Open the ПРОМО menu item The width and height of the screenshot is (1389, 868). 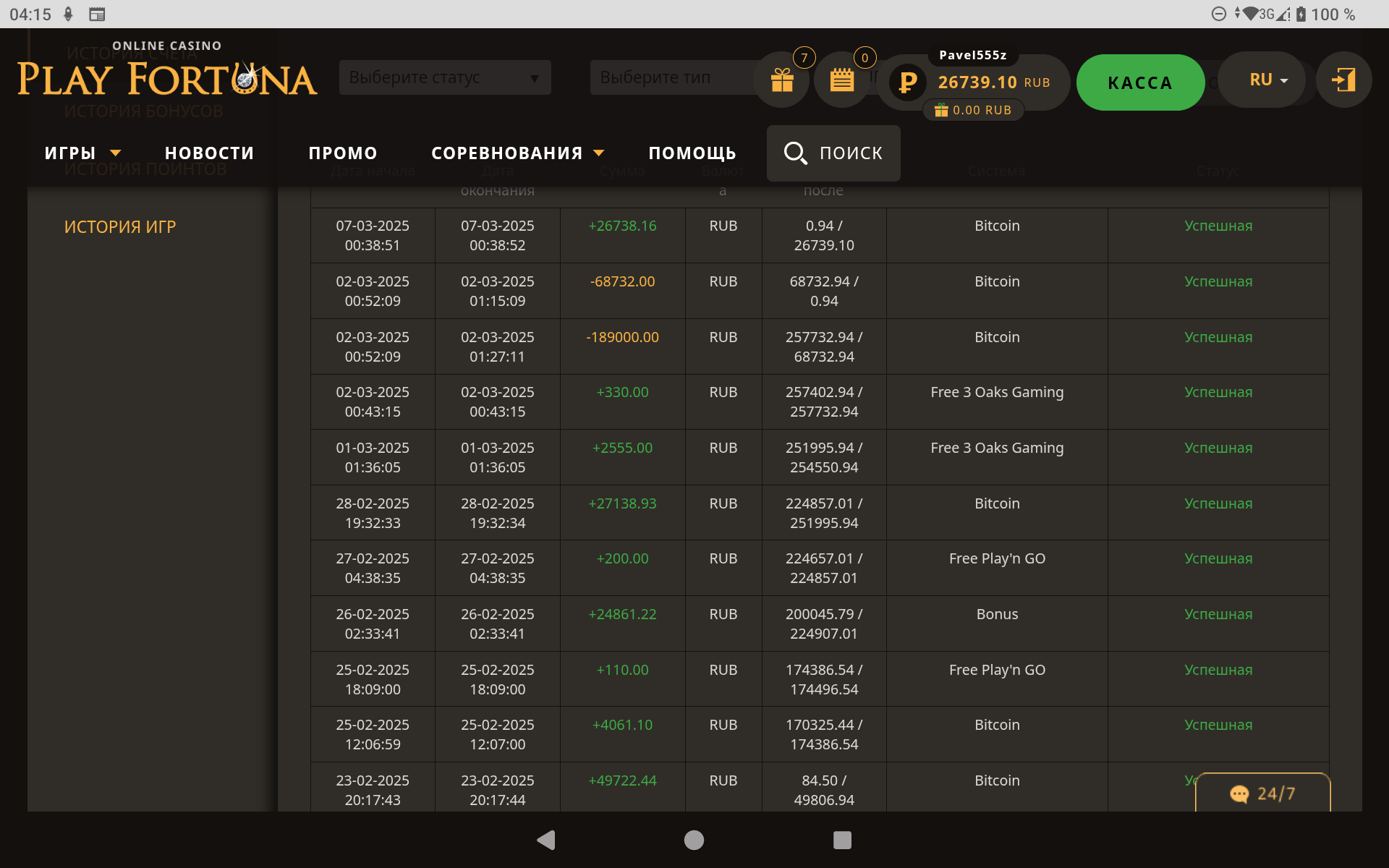[x=343, y=153]
